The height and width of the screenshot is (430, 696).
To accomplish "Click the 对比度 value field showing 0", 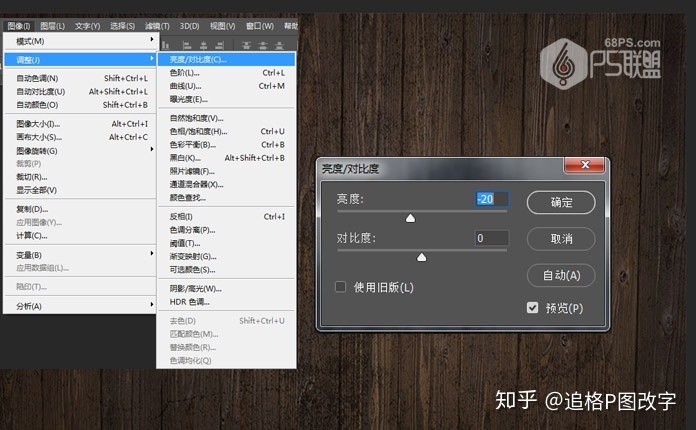I will (492, 238).
